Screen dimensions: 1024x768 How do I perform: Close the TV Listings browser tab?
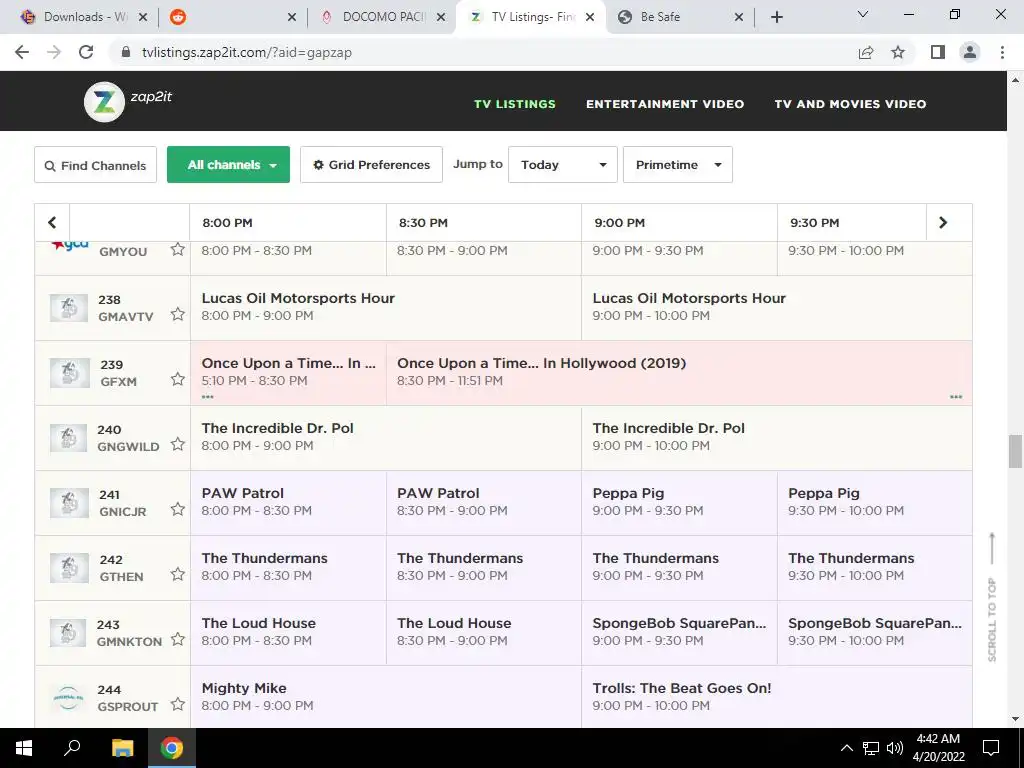pyautogui.click(x=590, y=17)
